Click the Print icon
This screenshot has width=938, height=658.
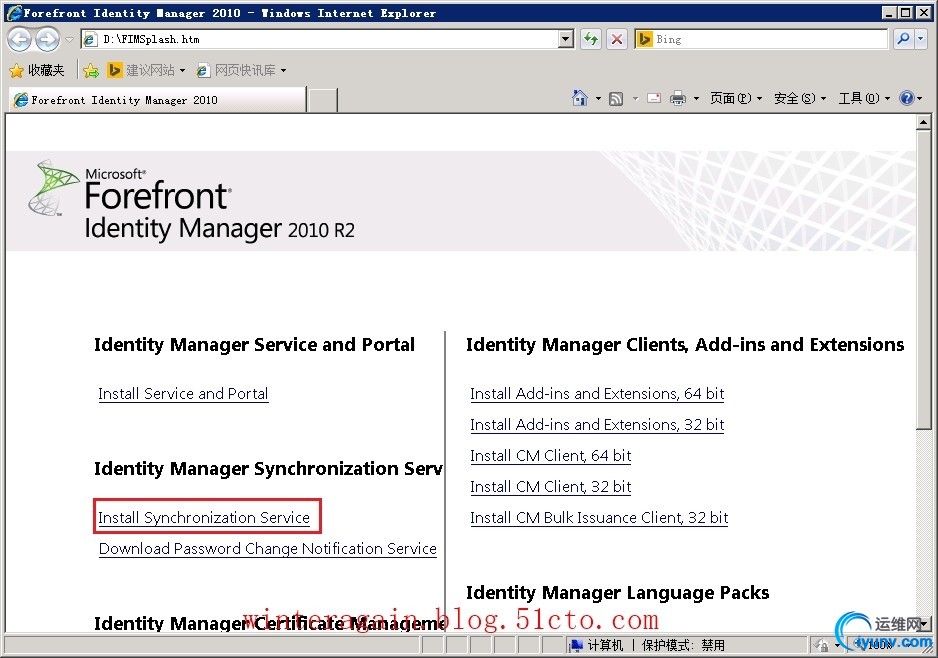tap(678, 98)
